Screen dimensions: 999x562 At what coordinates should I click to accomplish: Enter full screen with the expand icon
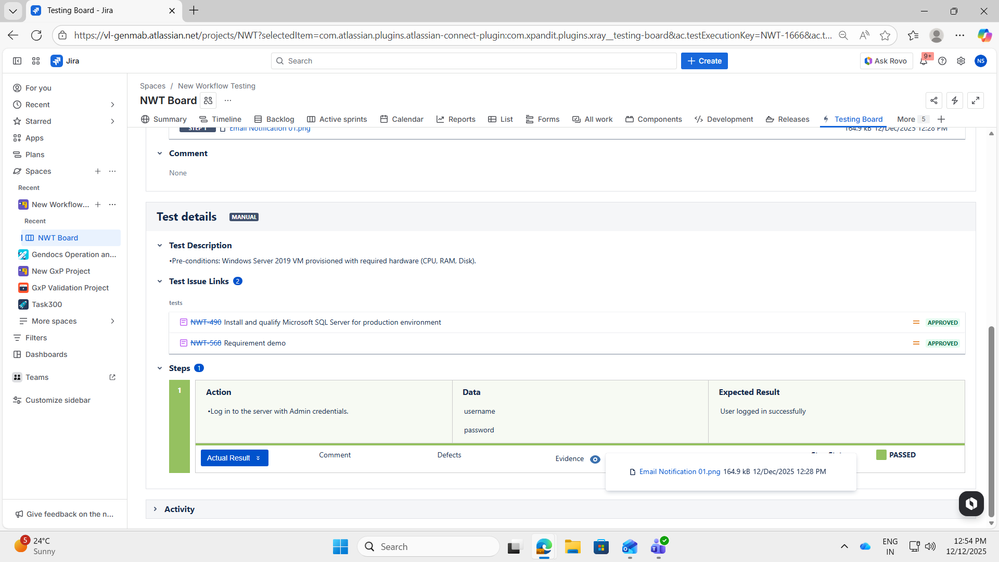975,100
